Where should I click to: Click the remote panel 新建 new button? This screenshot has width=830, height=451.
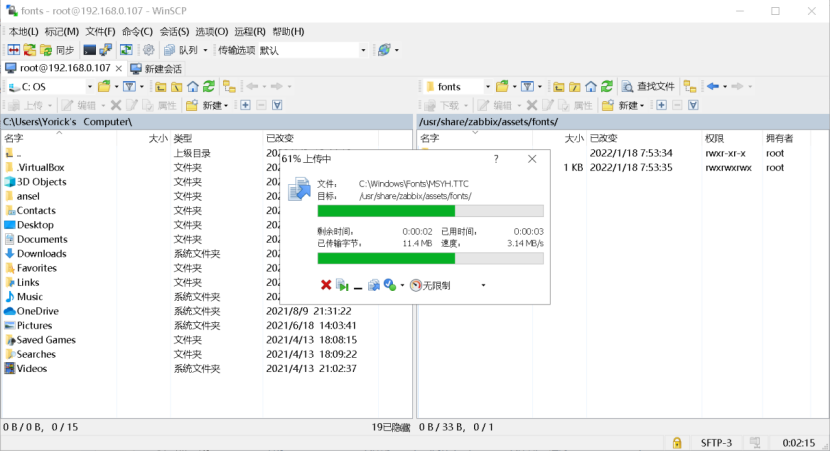click(624, 105)
